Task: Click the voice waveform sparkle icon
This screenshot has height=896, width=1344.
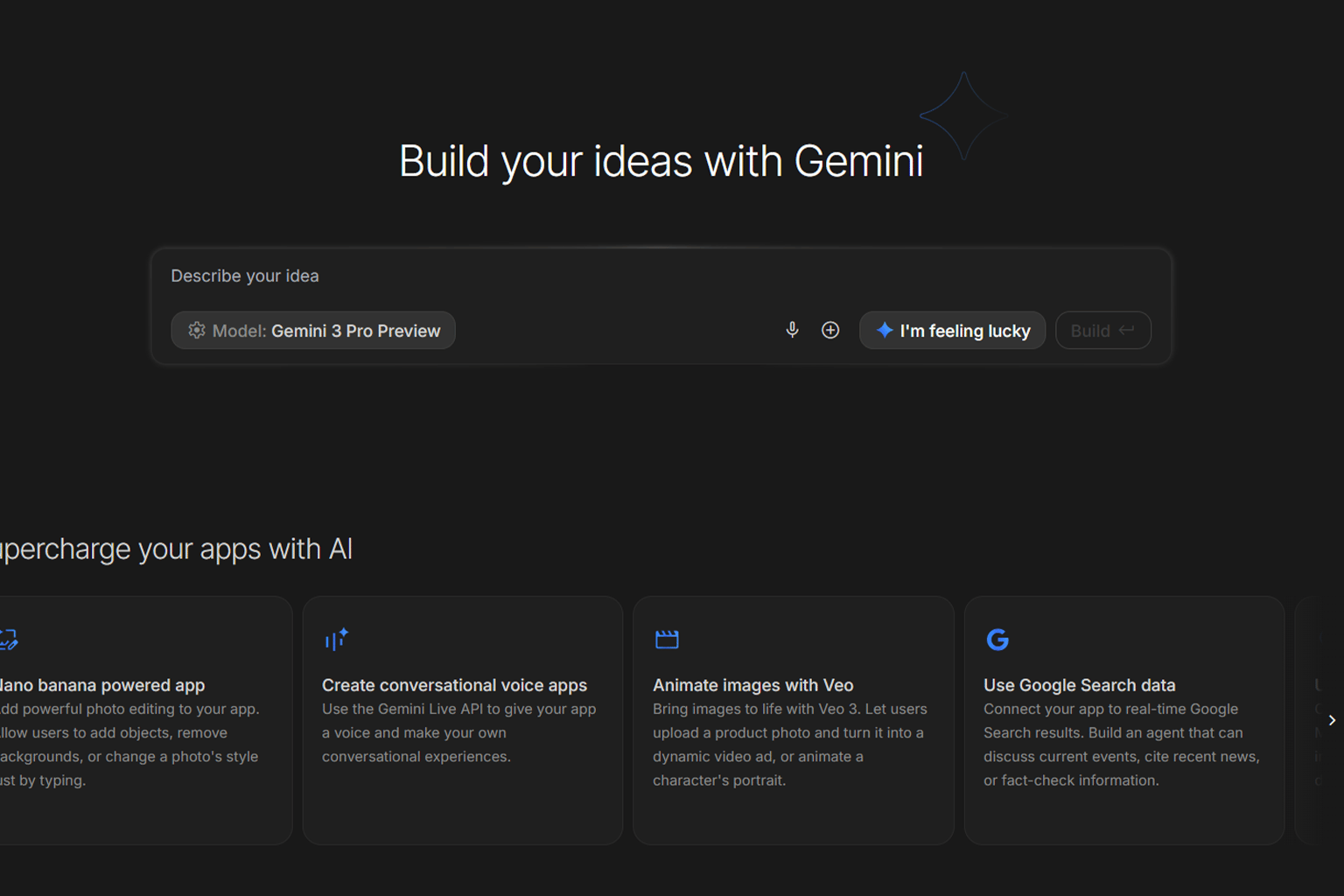Action: pyautogui.click(x=336, y=640)
